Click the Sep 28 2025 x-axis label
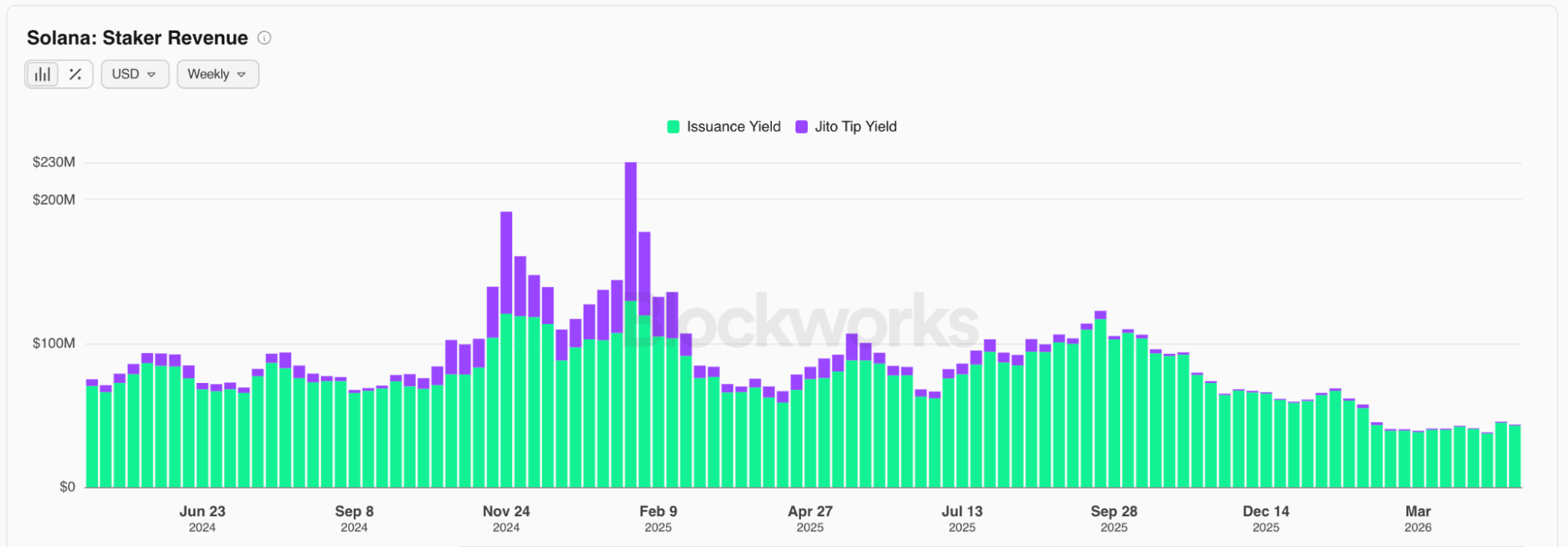The image size is (1568, 547). pos(1114,518)
